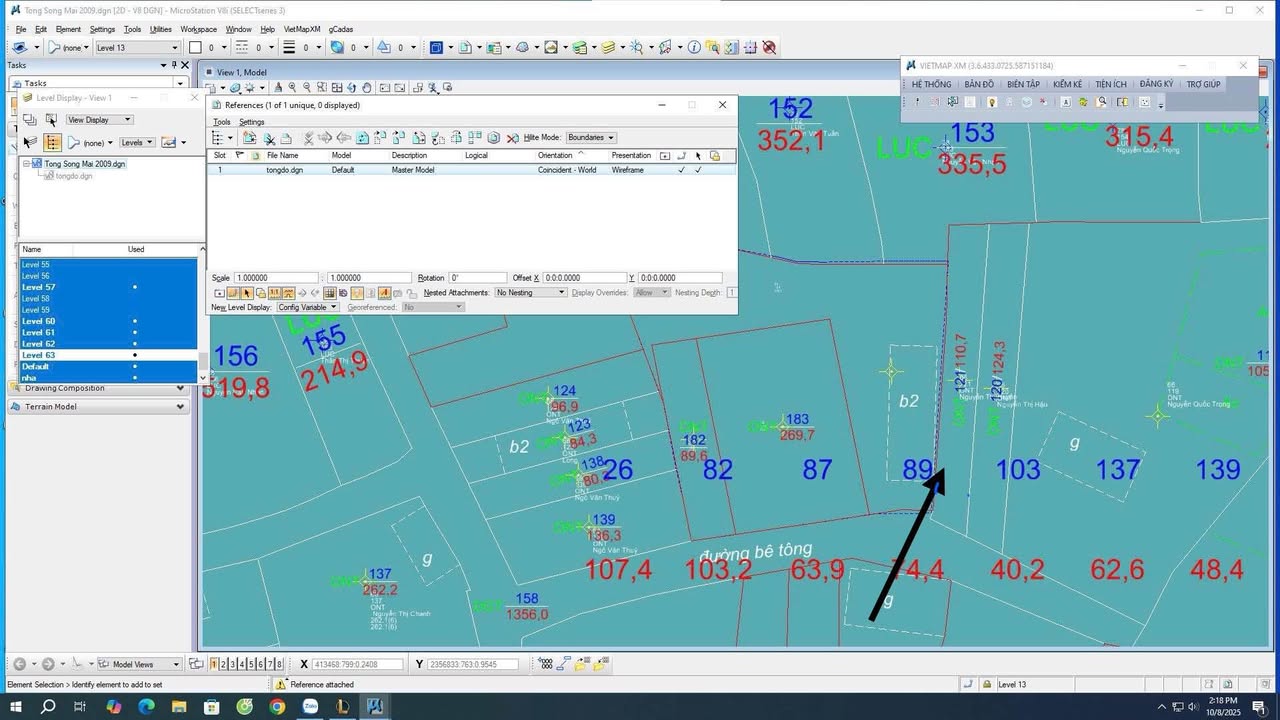This screenshot has width=1280, height=720.
Task: Open the View Display dropdown in Level Display
Action: [x=98, y=119]
